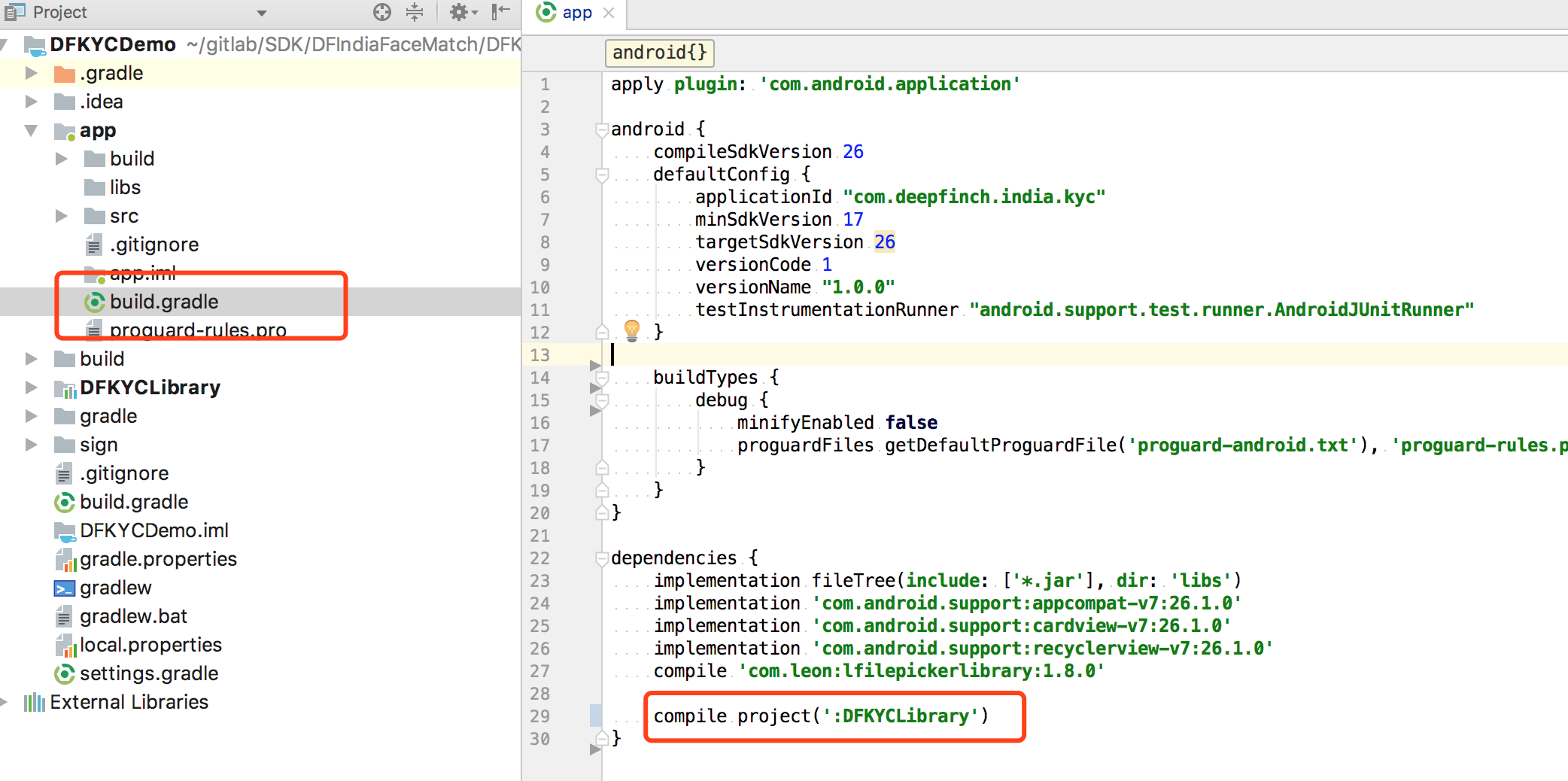Click the fold end marker on line 18

click(602, 468)
